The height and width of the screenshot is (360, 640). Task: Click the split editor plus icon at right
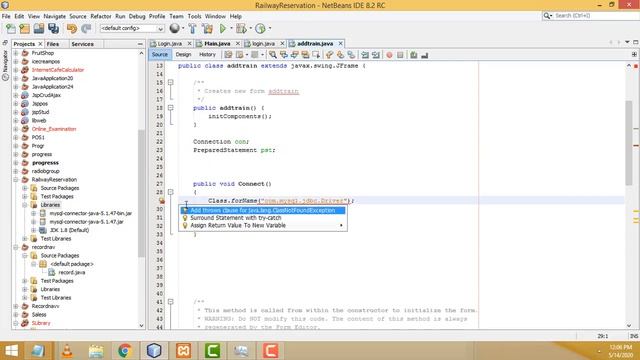(634, 54)
